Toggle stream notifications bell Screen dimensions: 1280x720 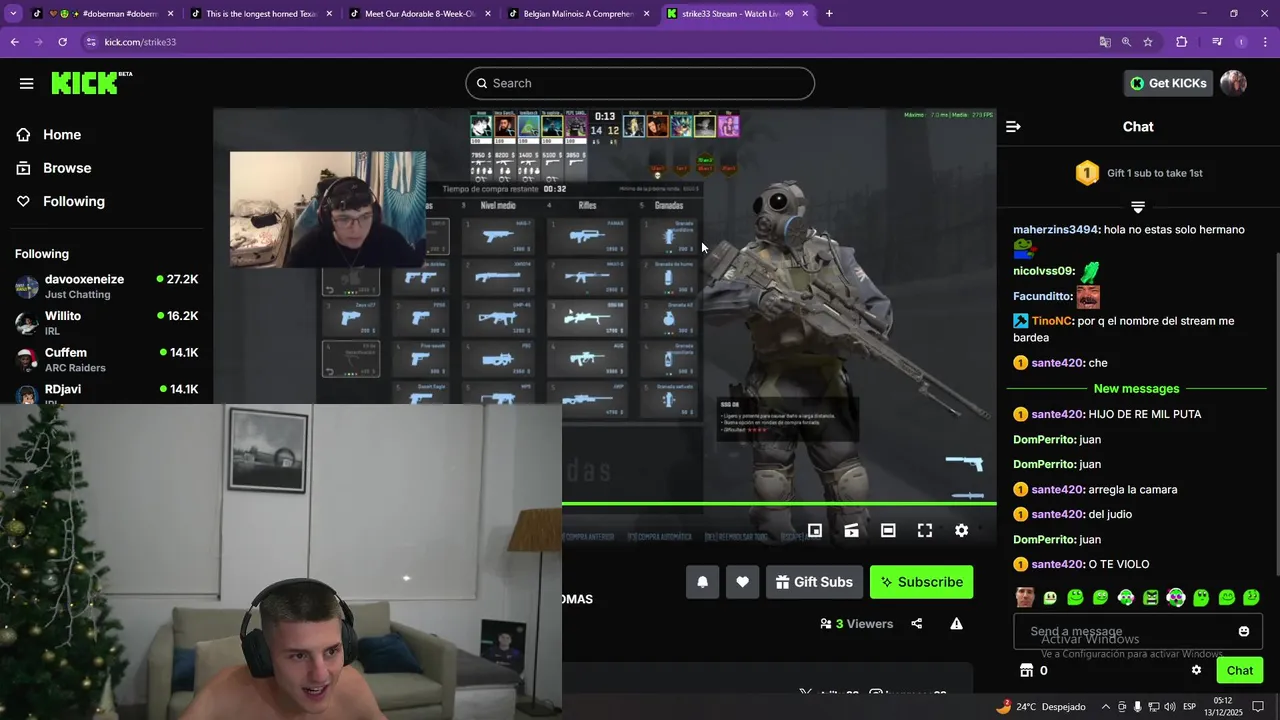tap(702, 582)
